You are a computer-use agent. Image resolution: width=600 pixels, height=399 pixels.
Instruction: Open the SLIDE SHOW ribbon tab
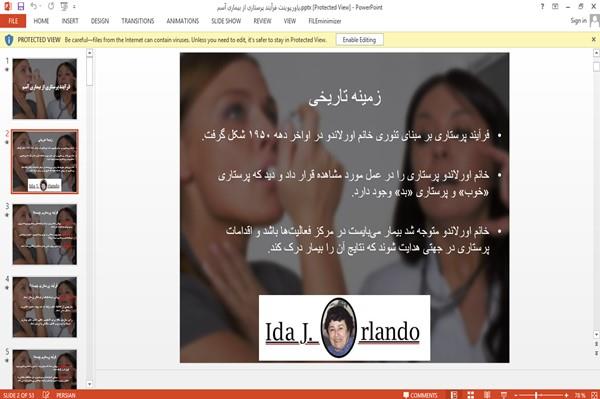pos(226,21)
